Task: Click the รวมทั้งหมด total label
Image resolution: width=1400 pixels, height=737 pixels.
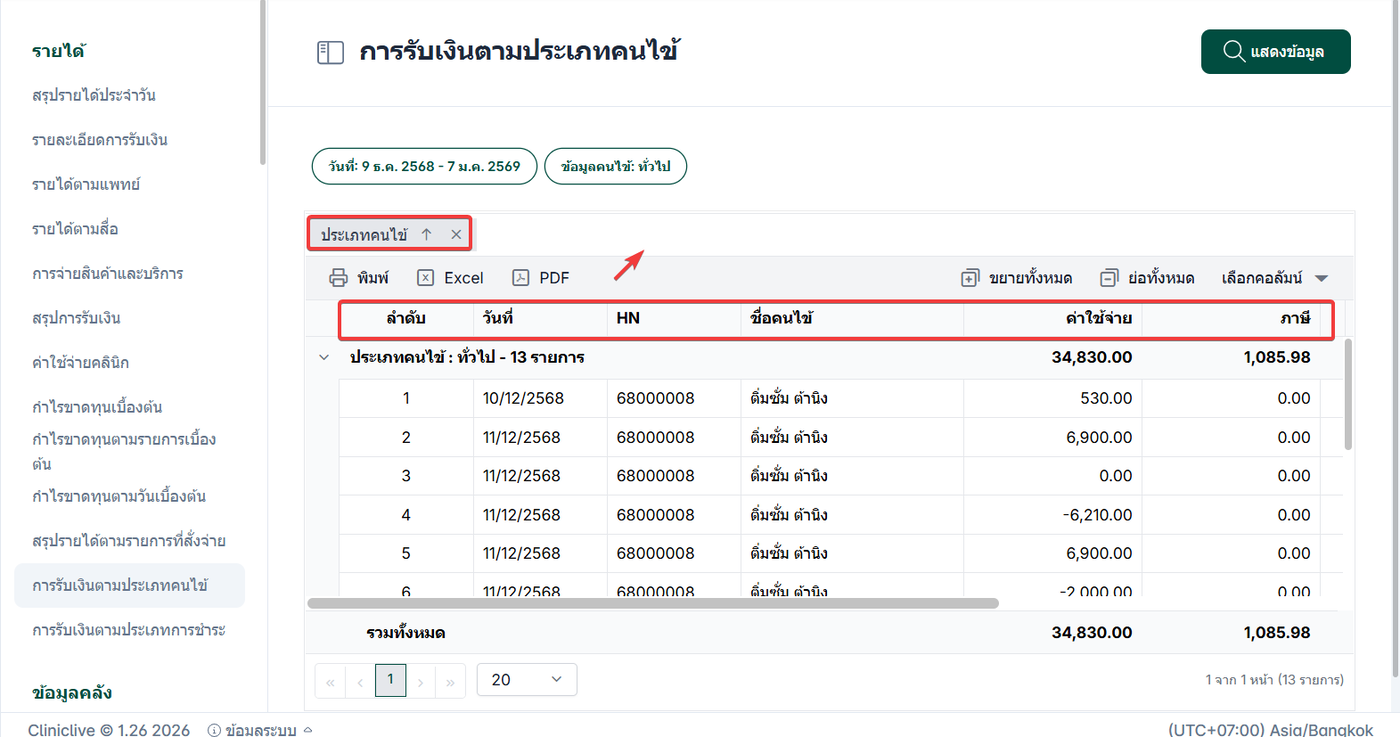Action: pos(405,632)
